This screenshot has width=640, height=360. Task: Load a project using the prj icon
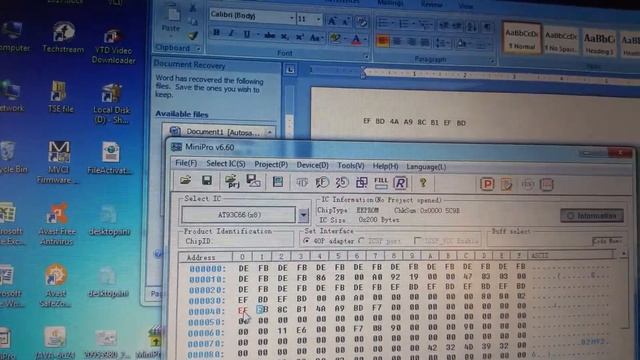coord(232,181)
